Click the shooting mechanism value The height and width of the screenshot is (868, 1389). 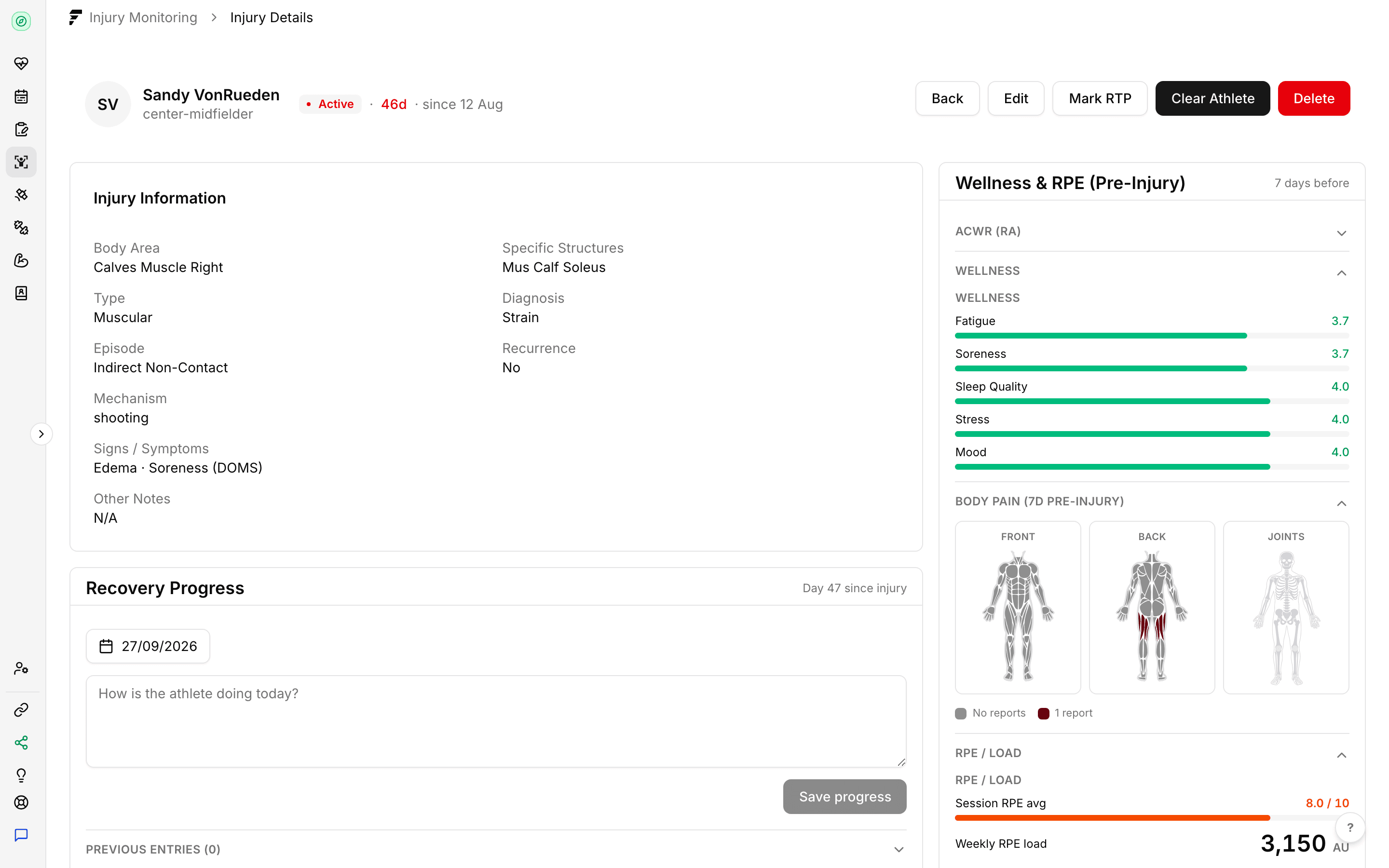click(121, 418)
